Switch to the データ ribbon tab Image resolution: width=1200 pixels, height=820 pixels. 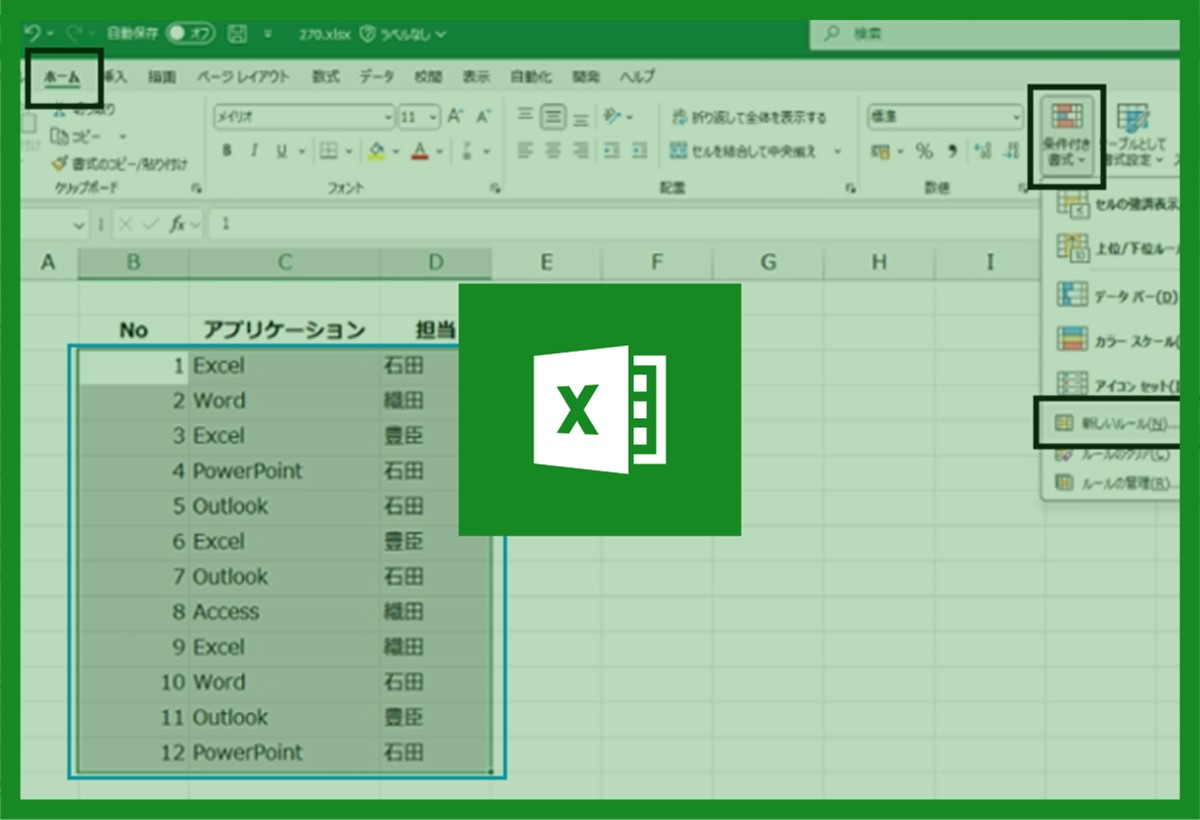coord(377,77)
